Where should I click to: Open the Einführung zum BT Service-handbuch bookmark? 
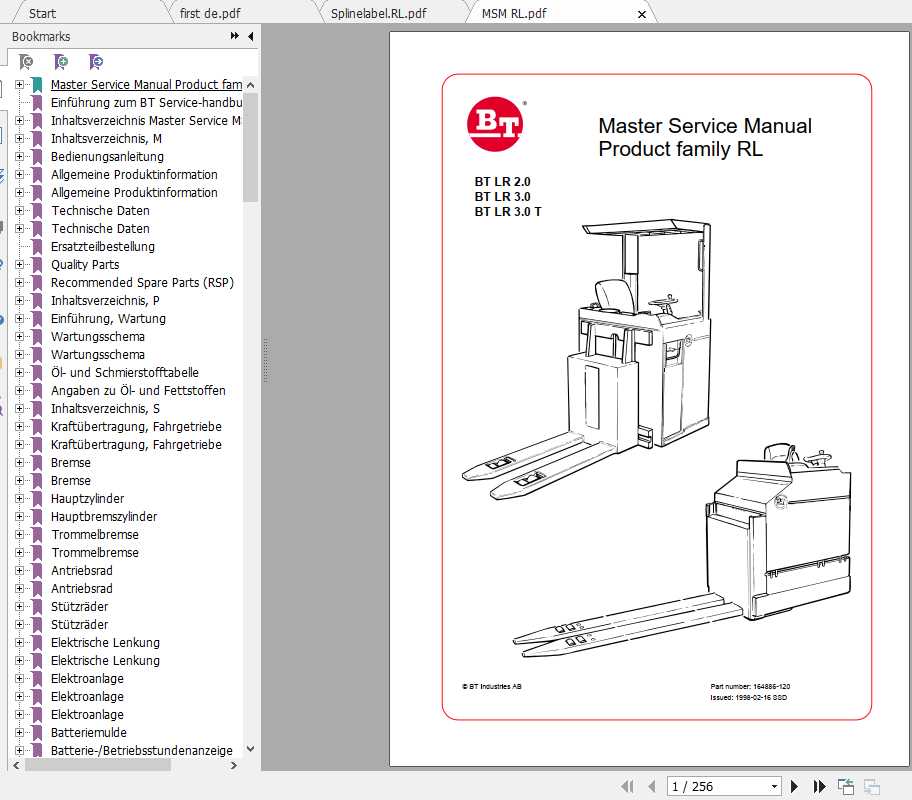pos(147,102)
